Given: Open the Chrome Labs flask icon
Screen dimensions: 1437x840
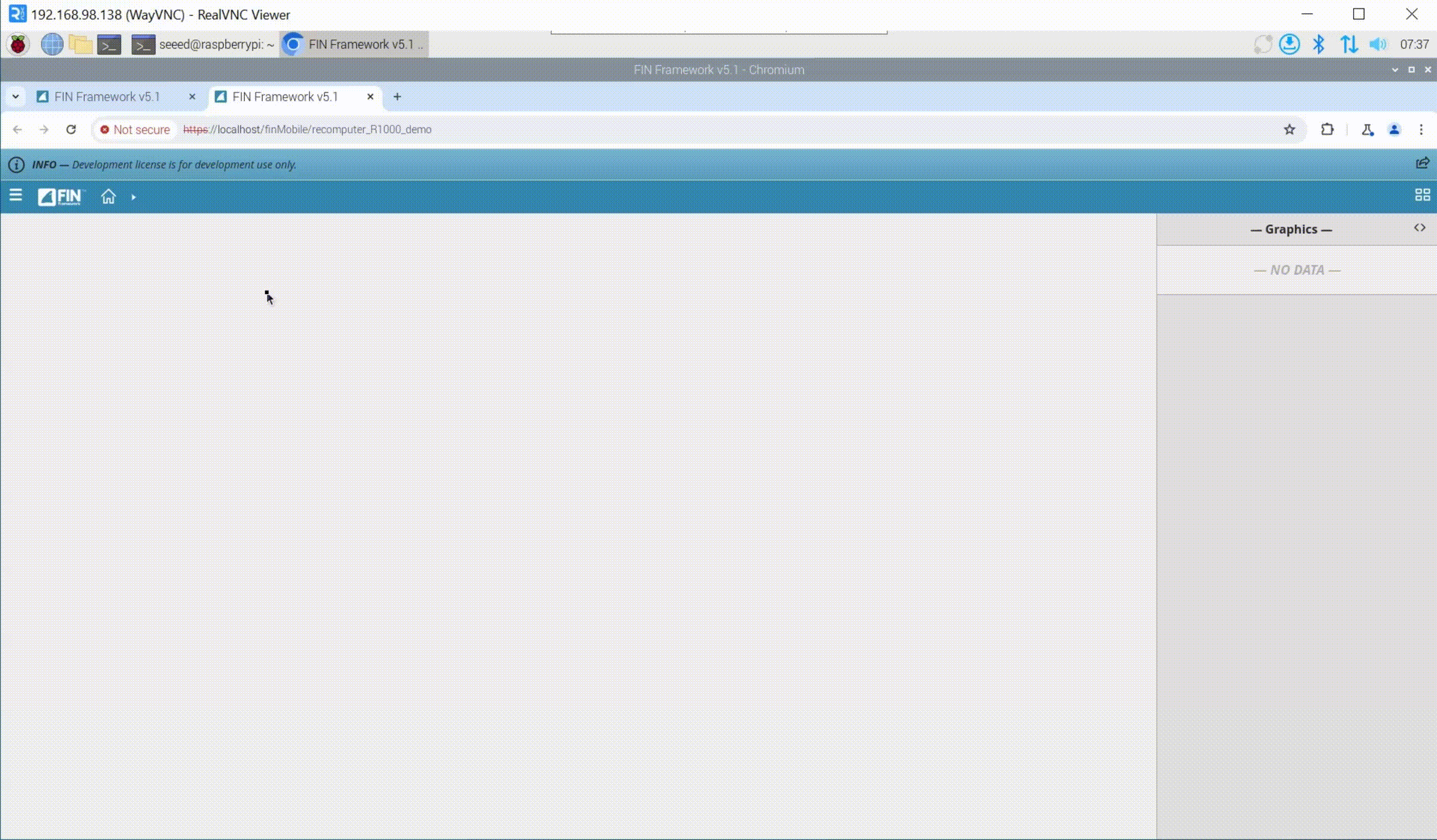Looking at the screenshot, I should tap(1367, 129).
